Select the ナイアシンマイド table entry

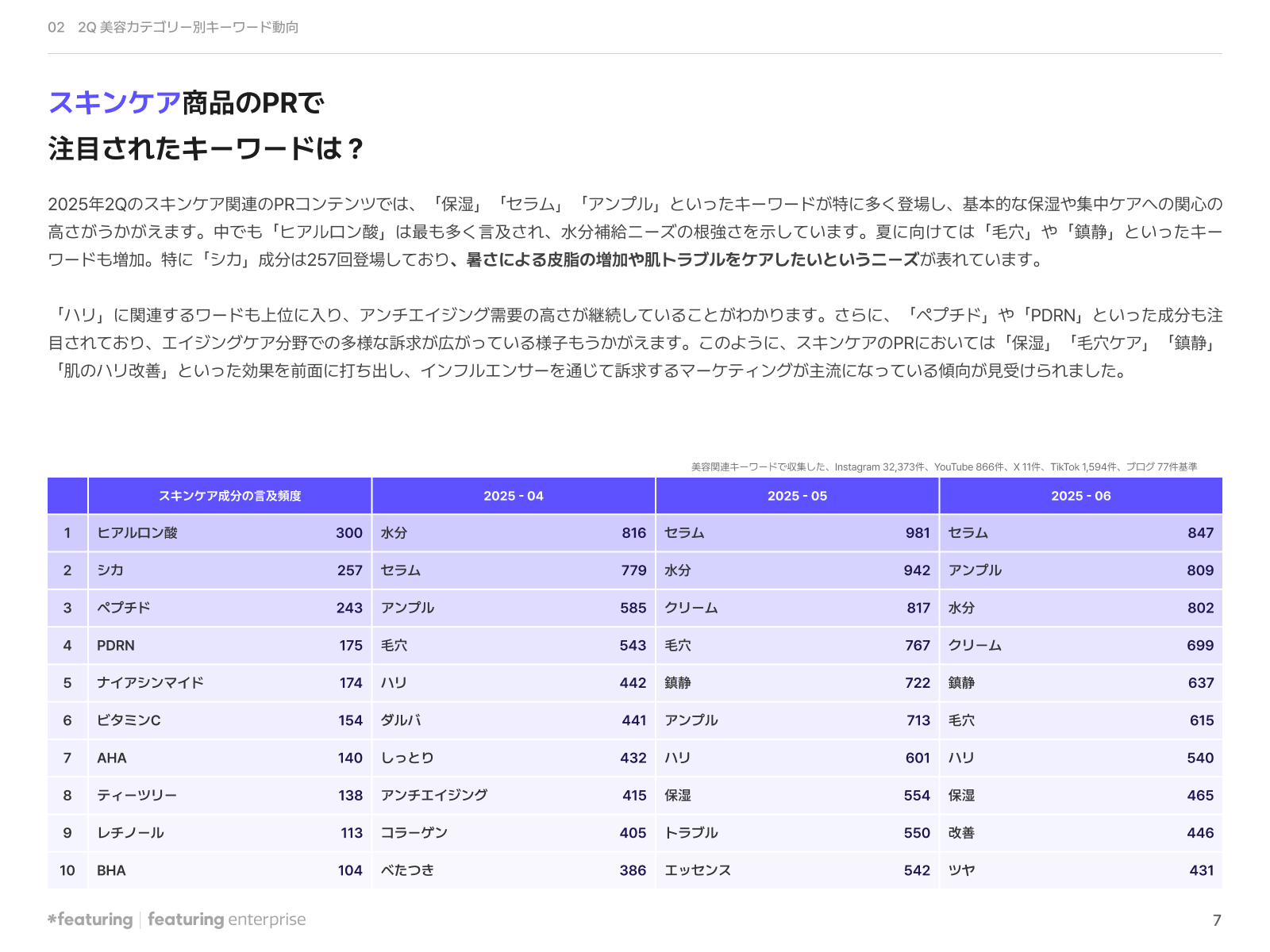(x=150, y=683)
